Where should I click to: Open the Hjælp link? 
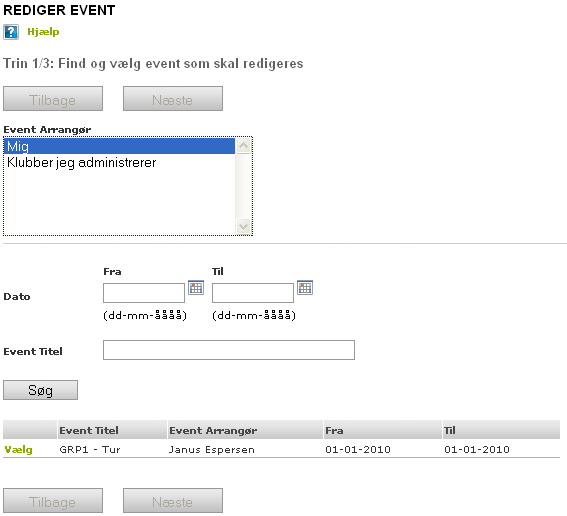tap(43, 32)
